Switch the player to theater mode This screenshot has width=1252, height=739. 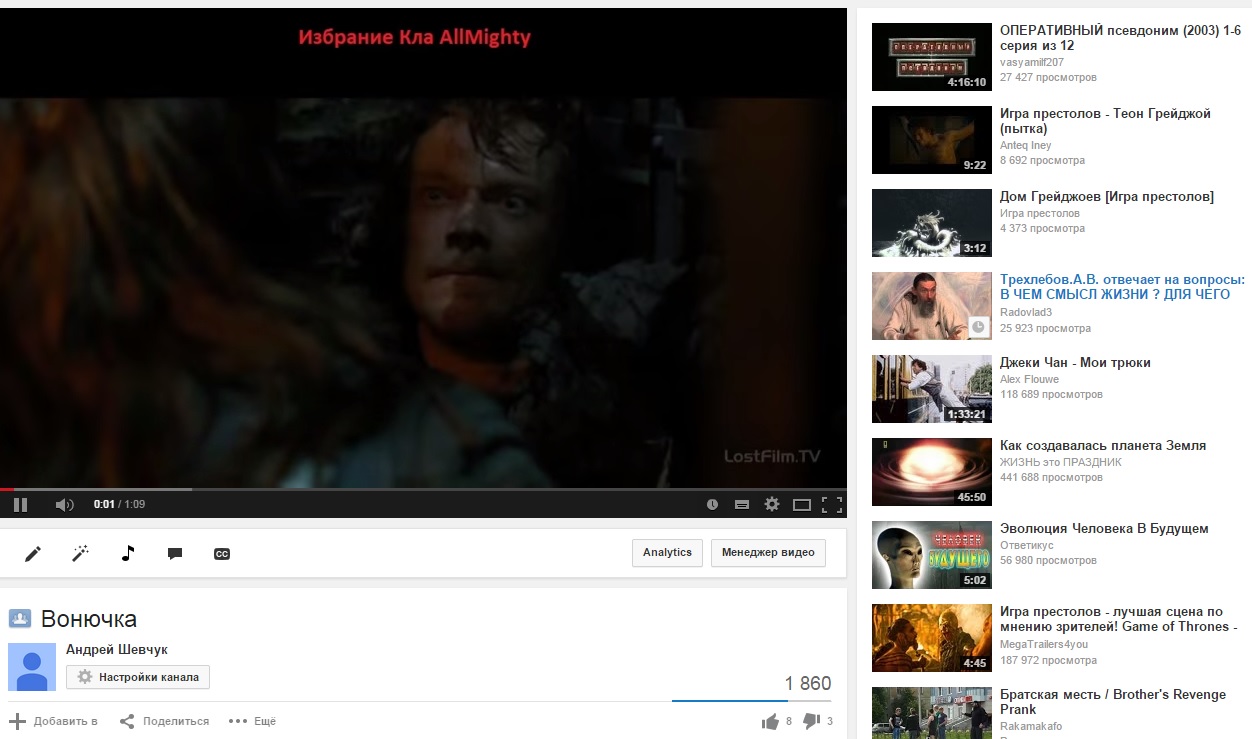(802, 504)
